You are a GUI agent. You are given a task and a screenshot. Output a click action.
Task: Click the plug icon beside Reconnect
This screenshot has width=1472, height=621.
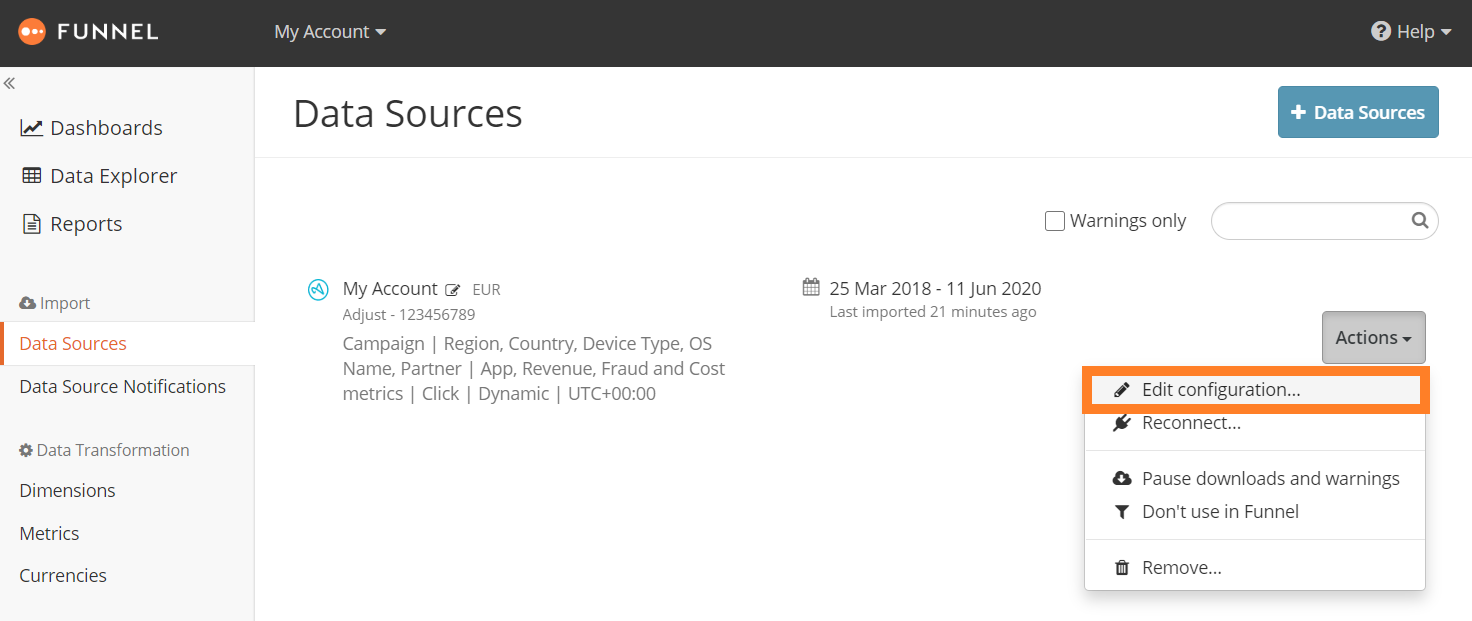[1122, 423]
